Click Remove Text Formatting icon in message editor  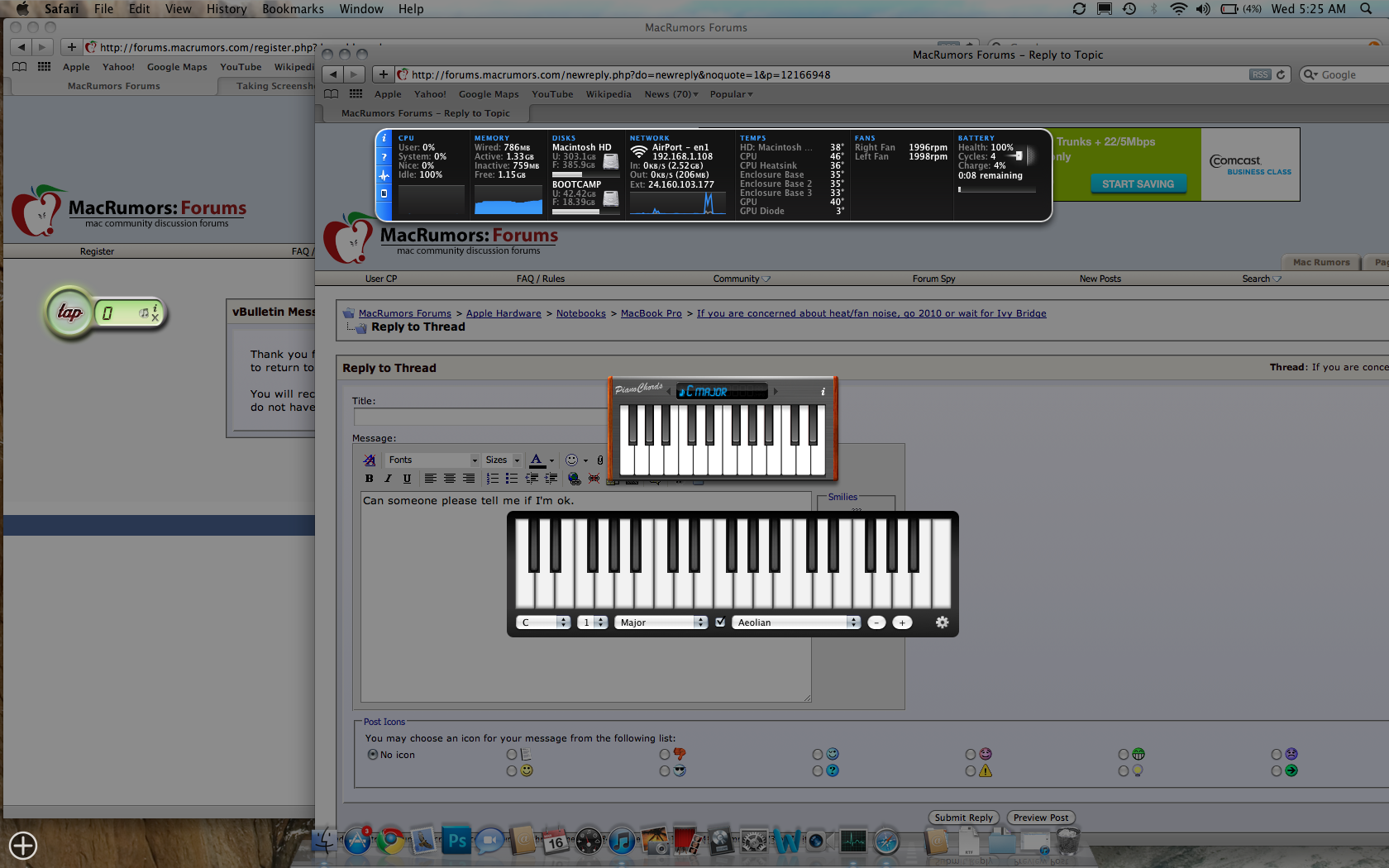pos(370,460)
